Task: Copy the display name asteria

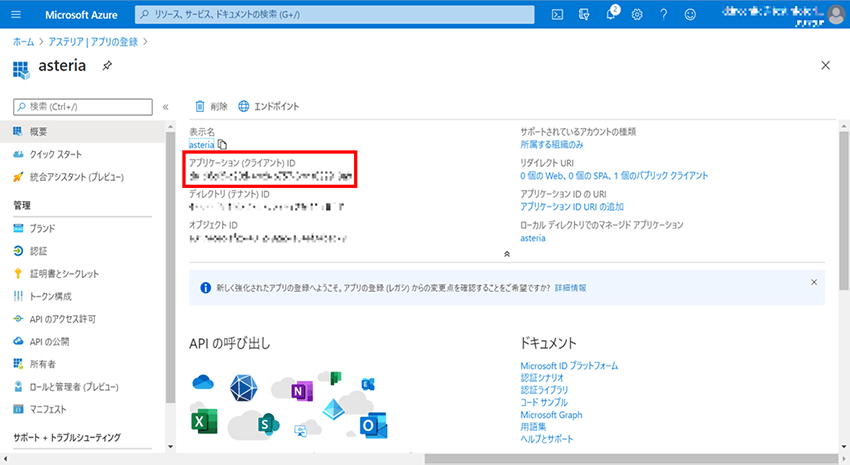Action: [x=222, y=145]
